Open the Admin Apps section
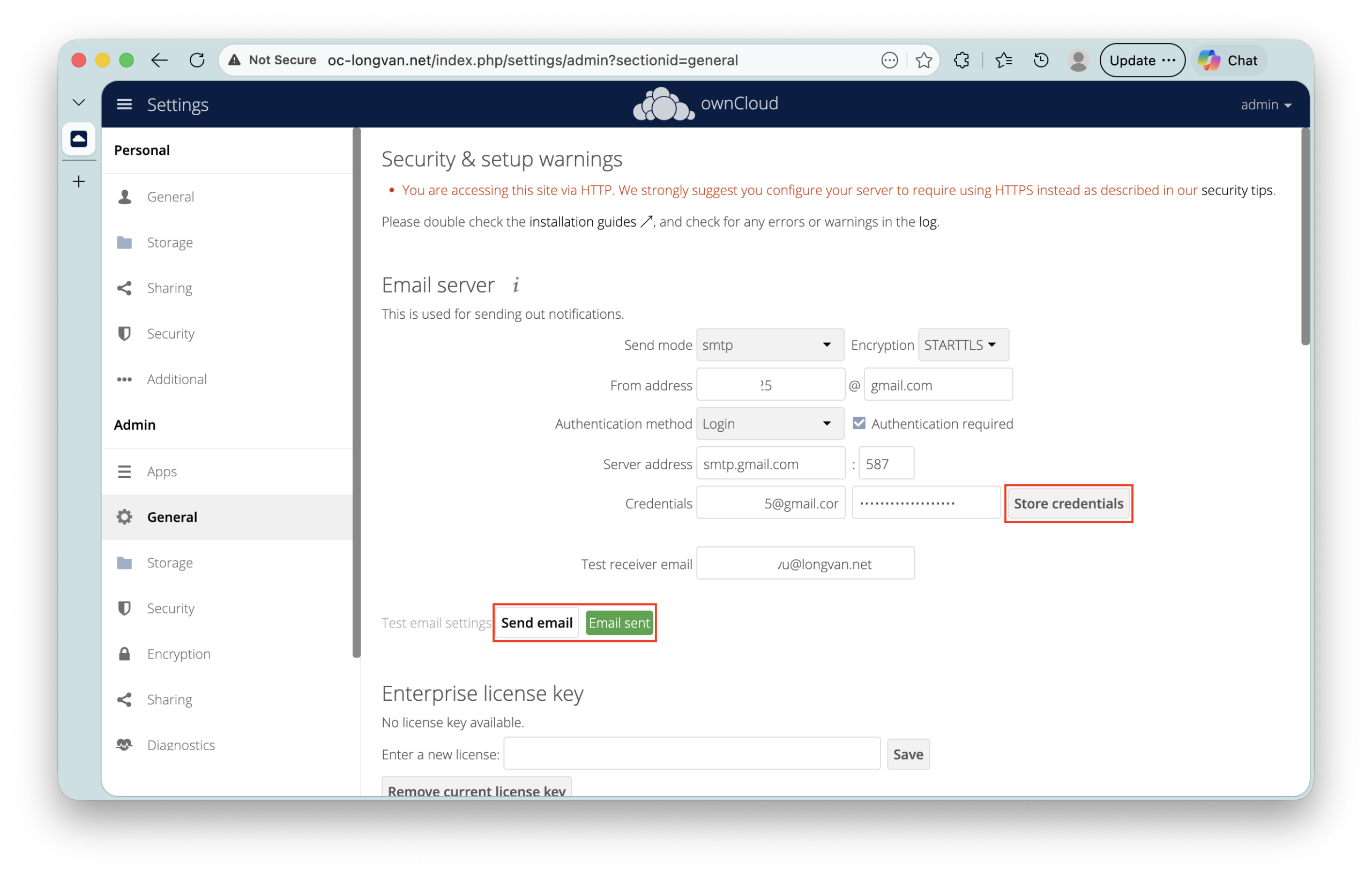The height and width of the screenshot is (877, 1372). pos(162,471)
